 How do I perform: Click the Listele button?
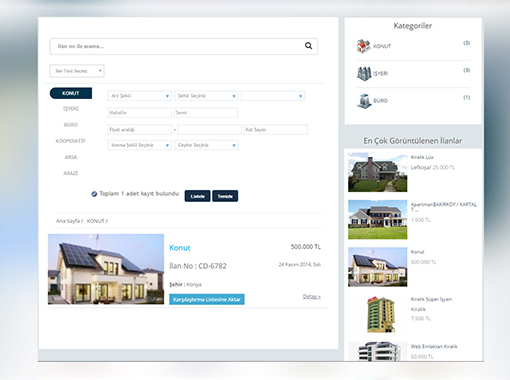197,196
